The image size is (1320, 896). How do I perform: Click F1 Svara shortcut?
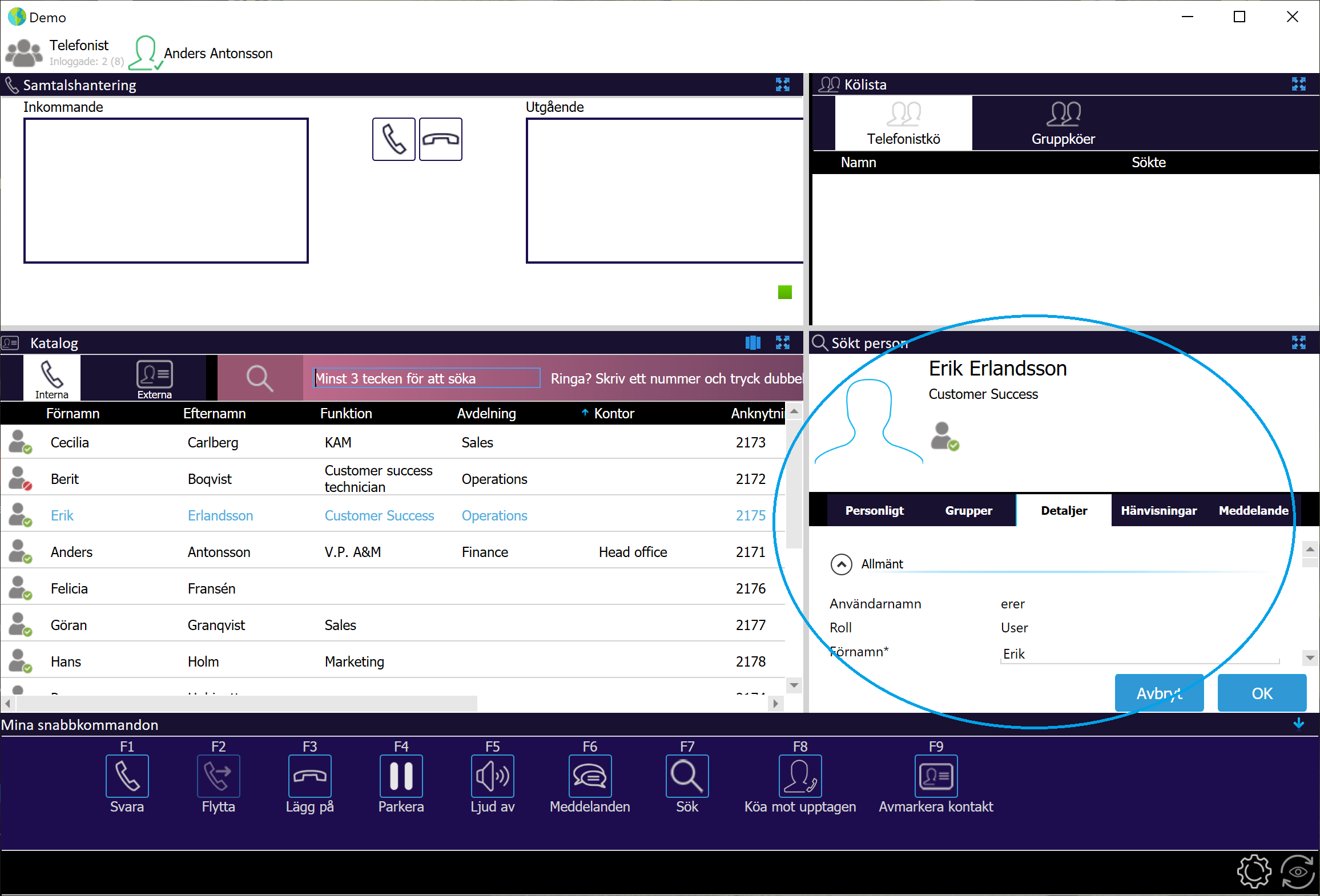127,776
